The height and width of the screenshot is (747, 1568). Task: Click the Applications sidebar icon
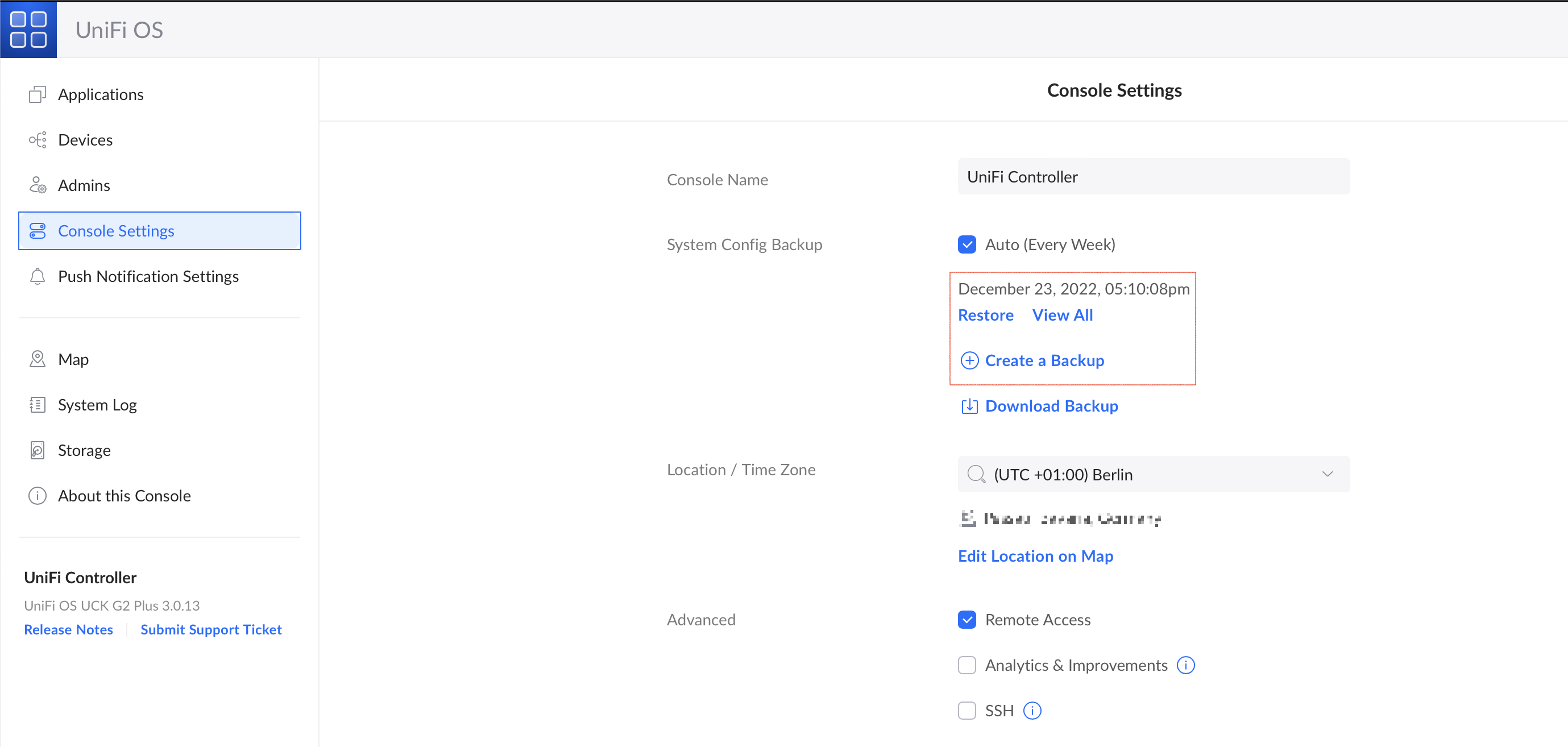(x=37, y=94)
